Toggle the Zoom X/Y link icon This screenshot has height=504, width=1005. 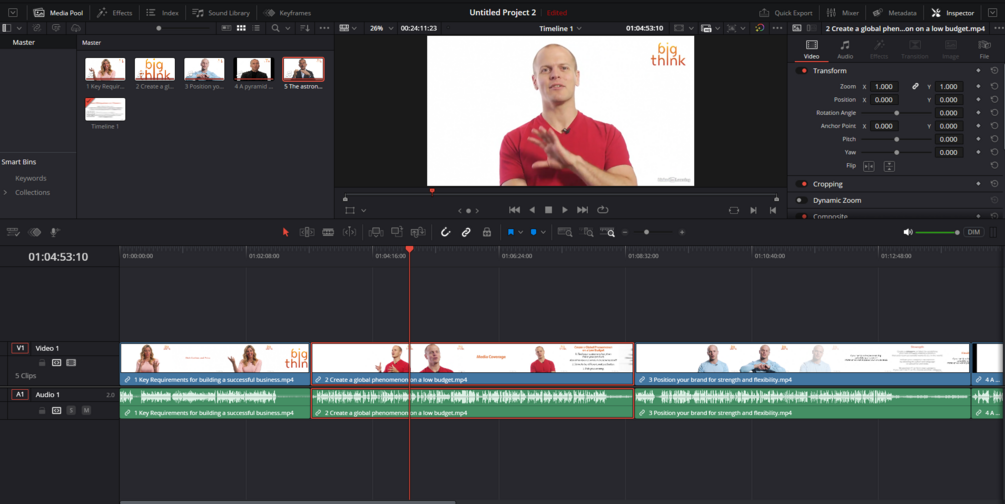point(915,87)
